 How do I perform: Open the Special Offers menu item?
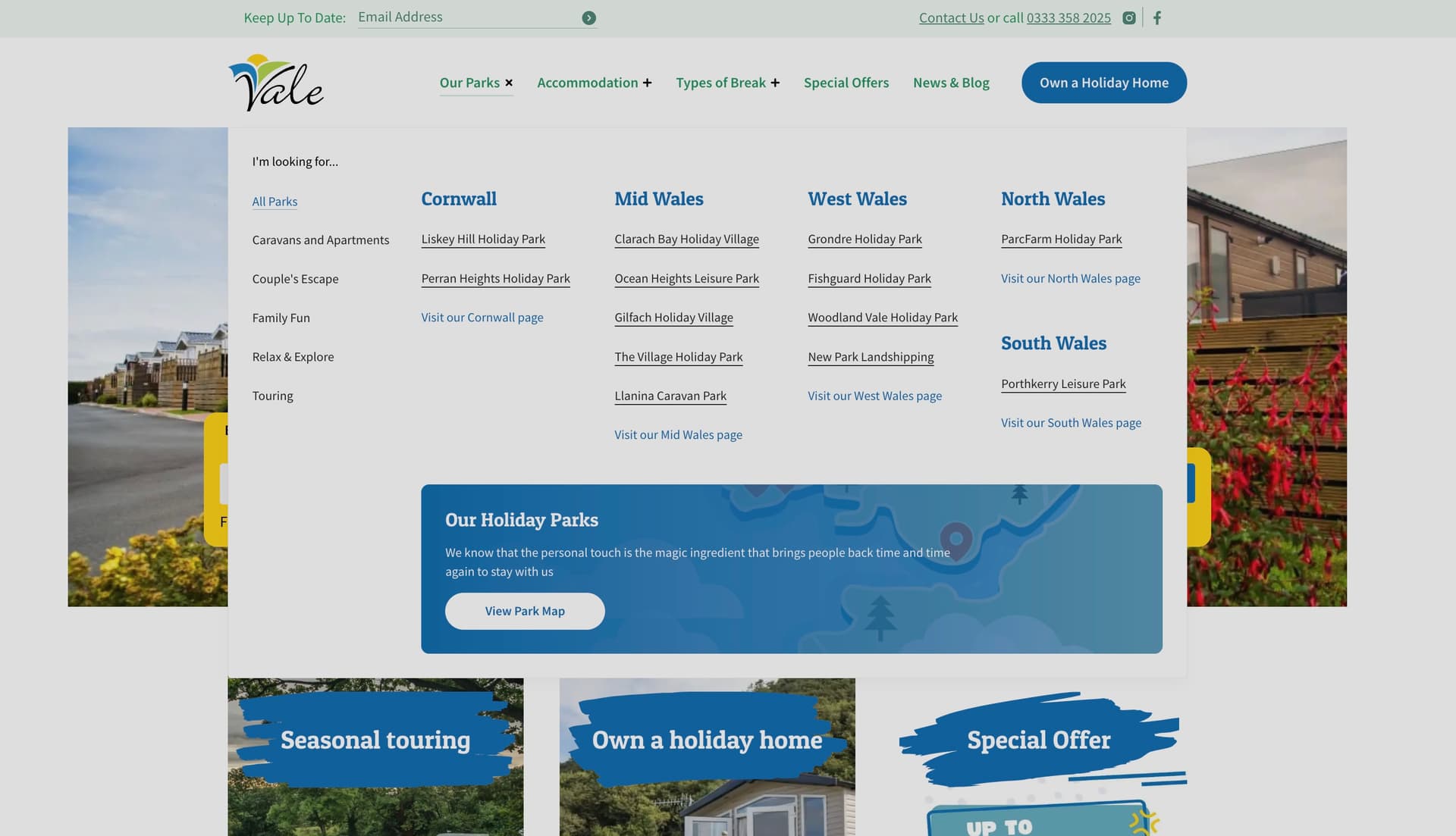coord(846,83)
